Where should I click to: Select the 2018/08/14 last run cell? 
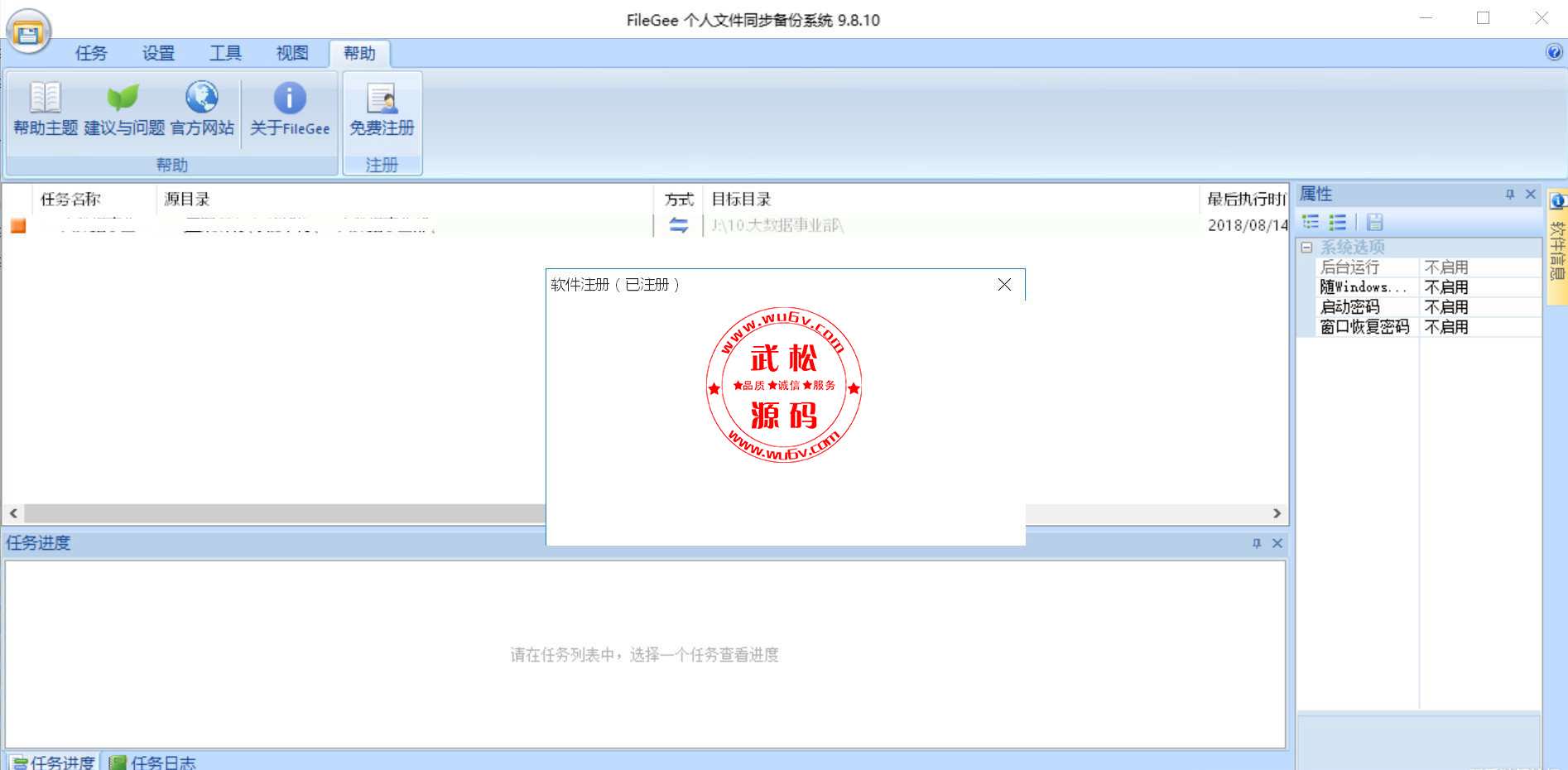[1247, 225]
